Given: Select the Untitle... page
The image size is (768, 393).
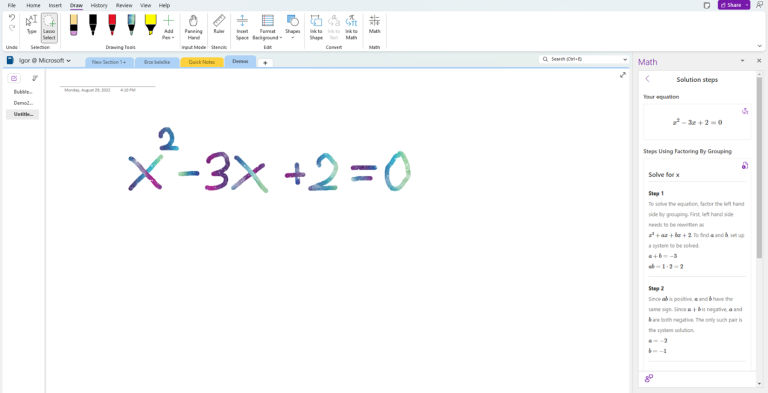Looking at the screenshot, I should [x=23, y=114].
